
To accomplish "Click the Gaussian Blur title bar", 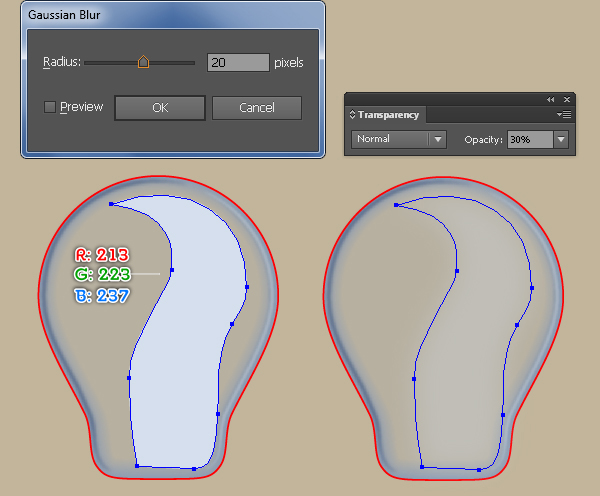I will click(173, 15).
